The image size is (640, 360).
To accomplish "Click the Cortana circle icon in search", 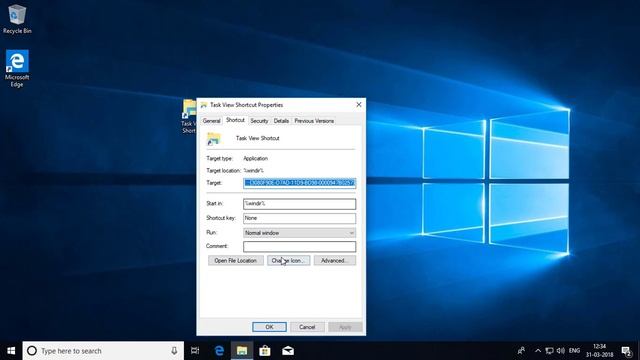I will pos(32,351).
